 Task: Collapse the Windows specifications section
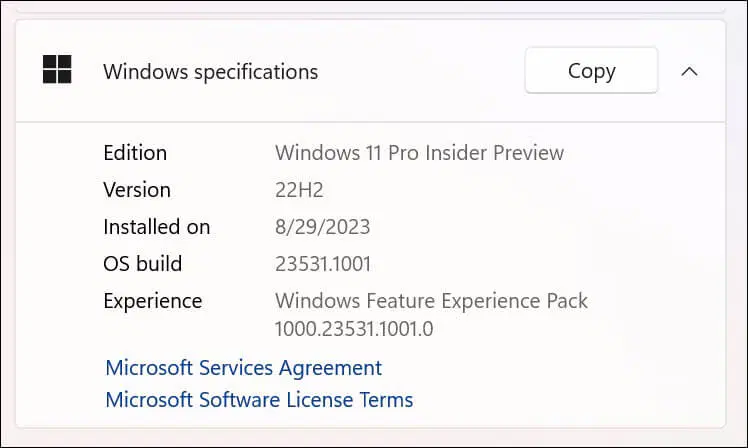click(689, 71)
